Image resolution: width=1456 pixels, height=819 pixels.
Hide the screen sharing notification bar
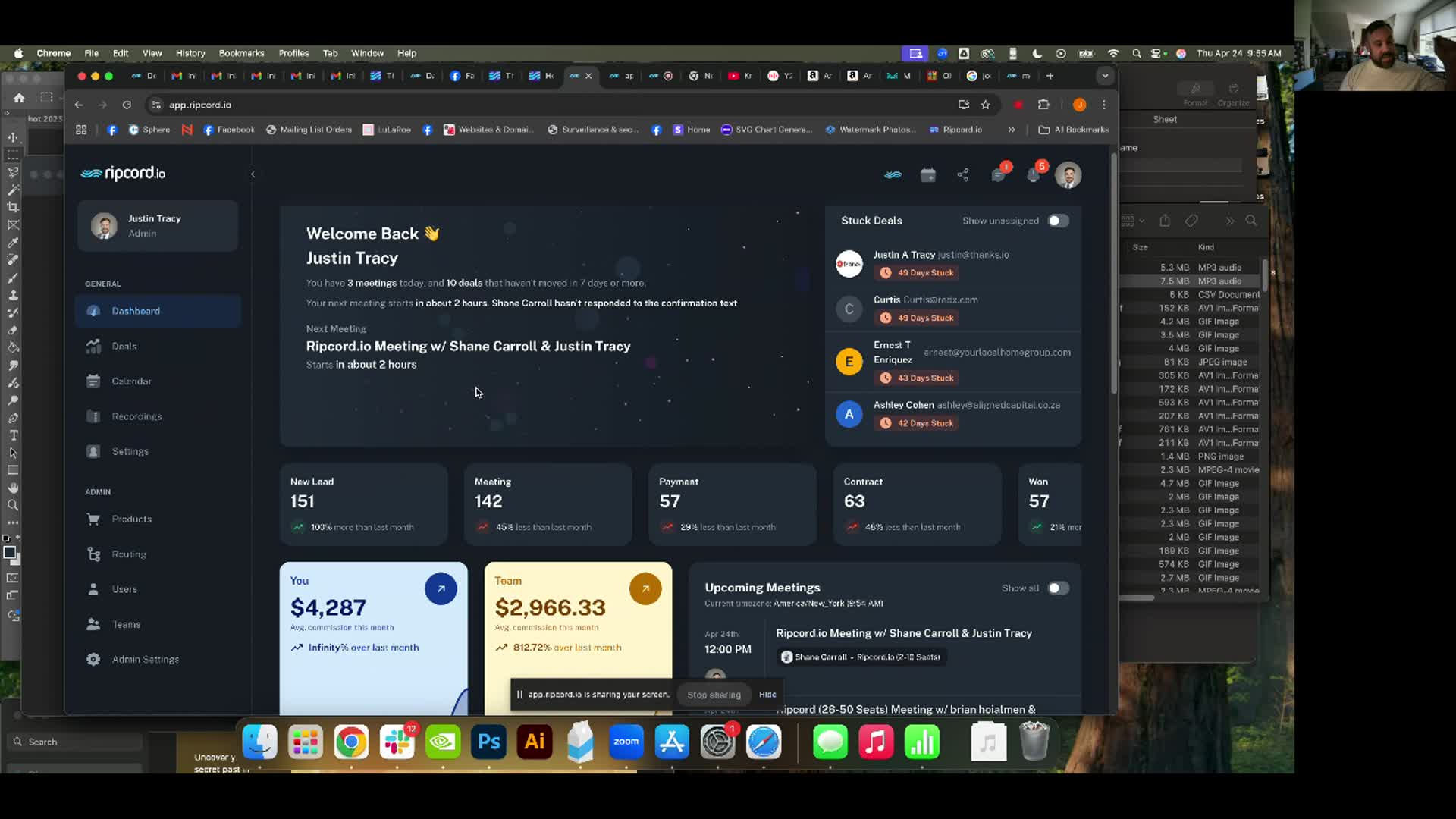coord(767,695)
